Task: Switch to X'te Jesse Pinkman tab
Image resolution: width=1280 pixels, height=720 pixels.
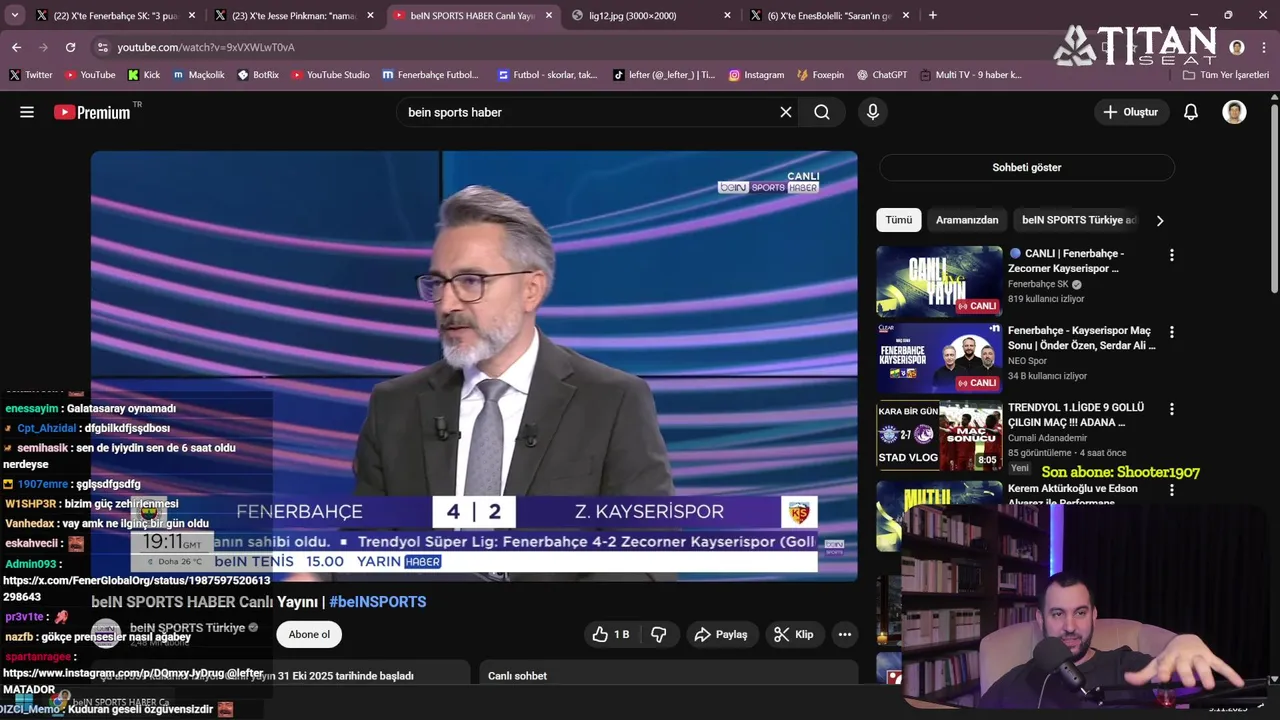Action: click(x=294, y=15)
